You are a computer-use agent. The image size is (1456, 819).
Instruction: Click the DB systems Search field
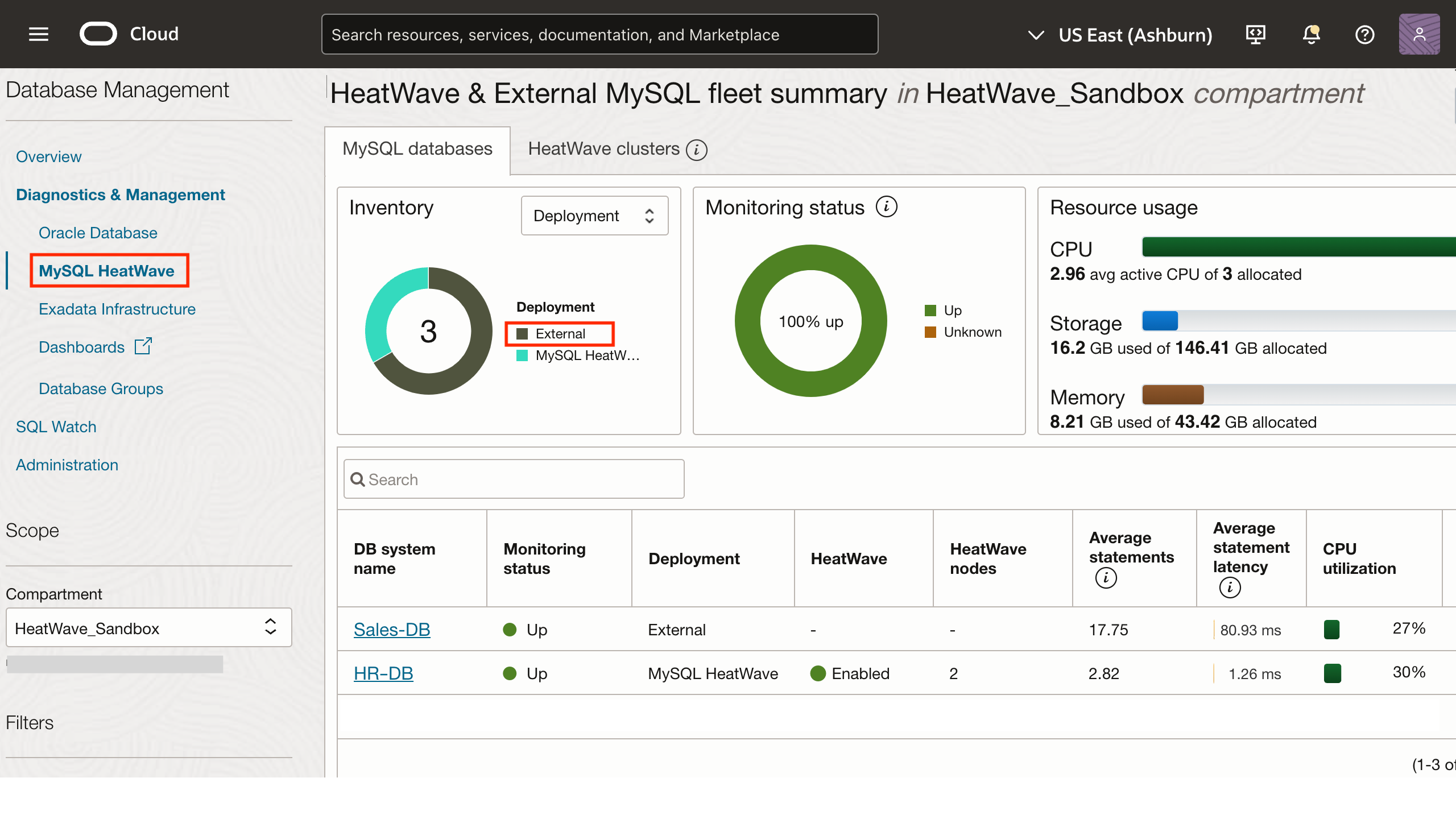tap(514, 479)
